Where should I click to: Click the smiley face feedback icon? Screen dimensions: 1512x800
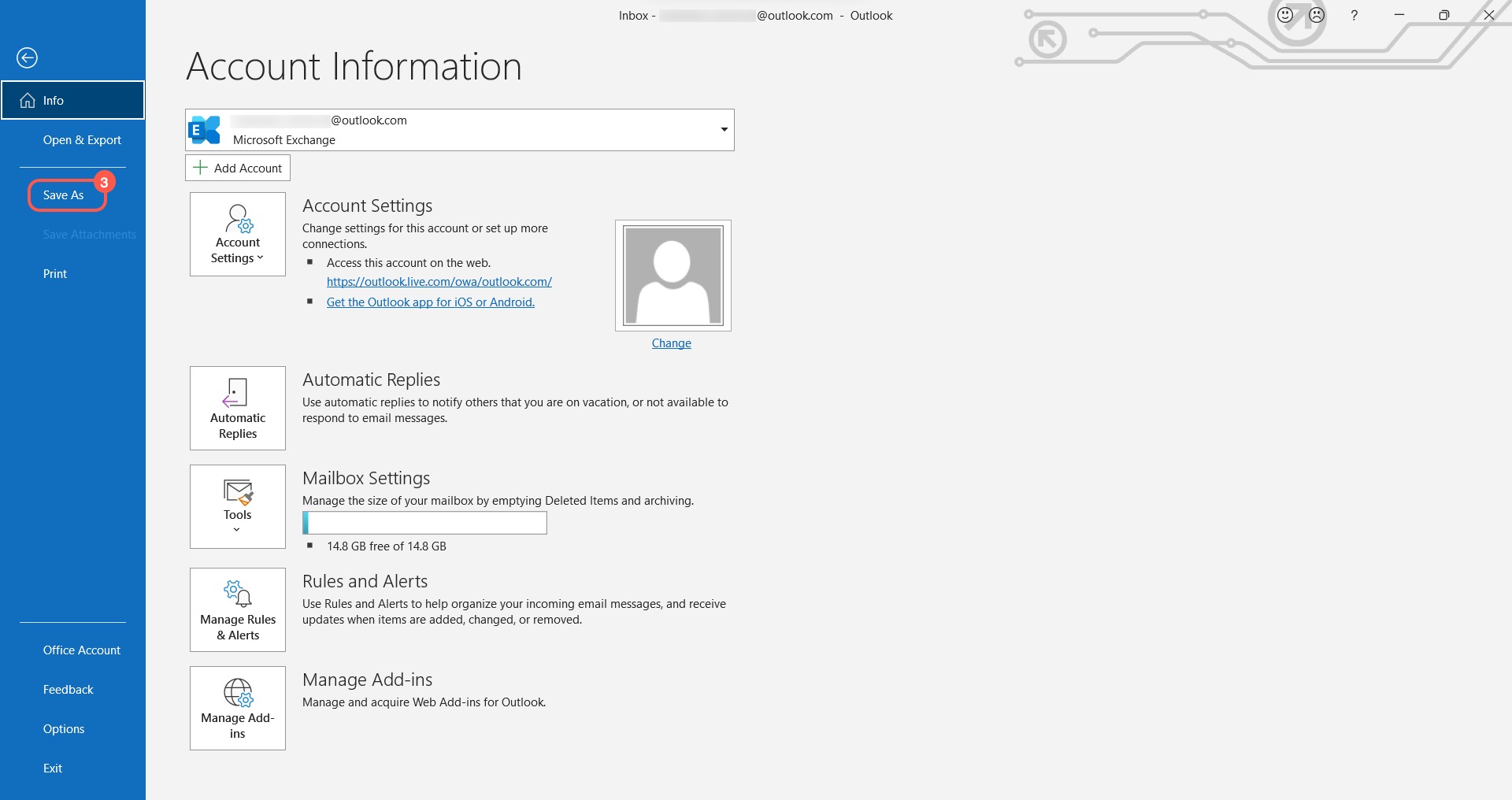tap(1285, 15)
